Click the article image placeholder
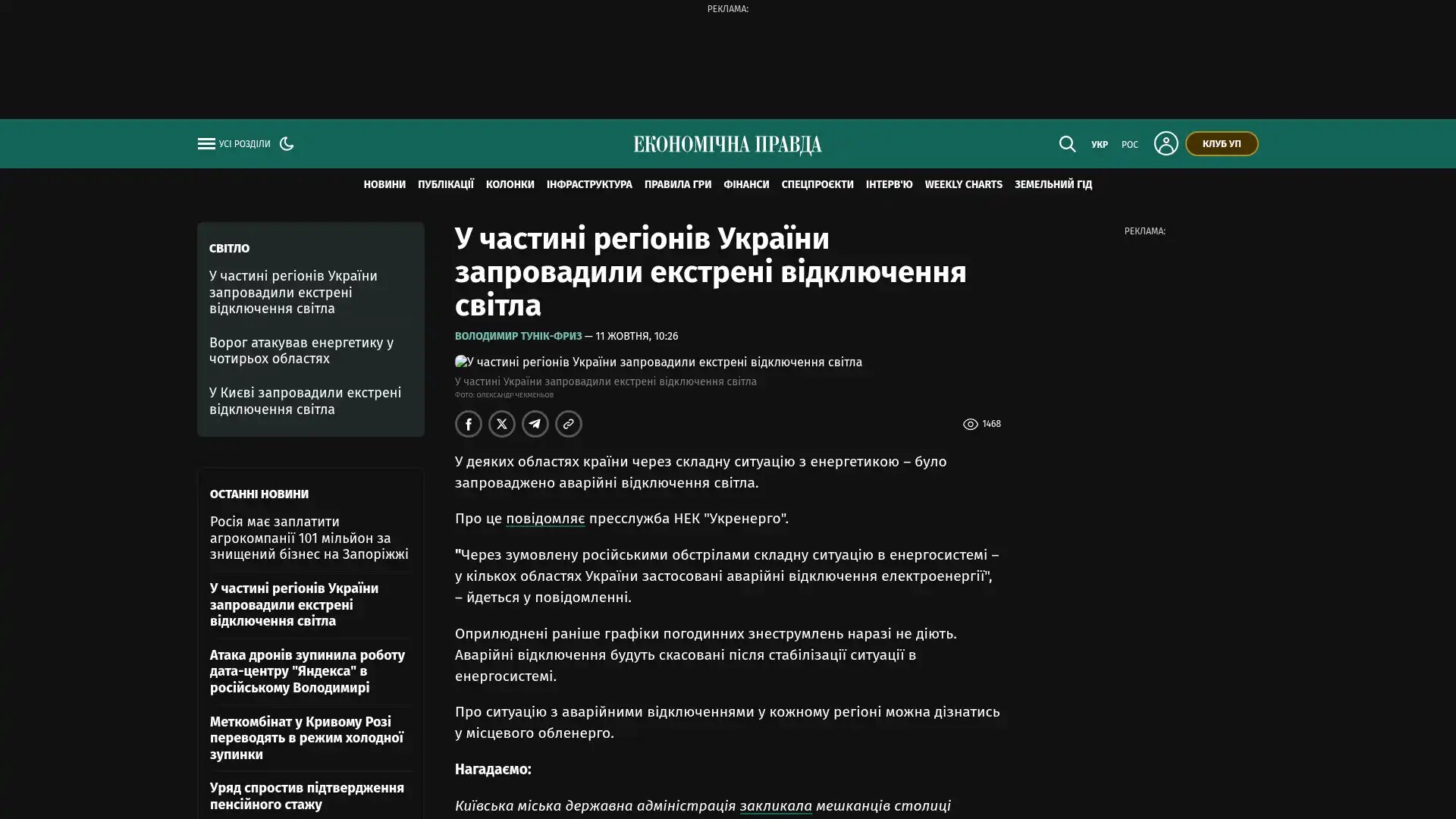 (658, 362)
